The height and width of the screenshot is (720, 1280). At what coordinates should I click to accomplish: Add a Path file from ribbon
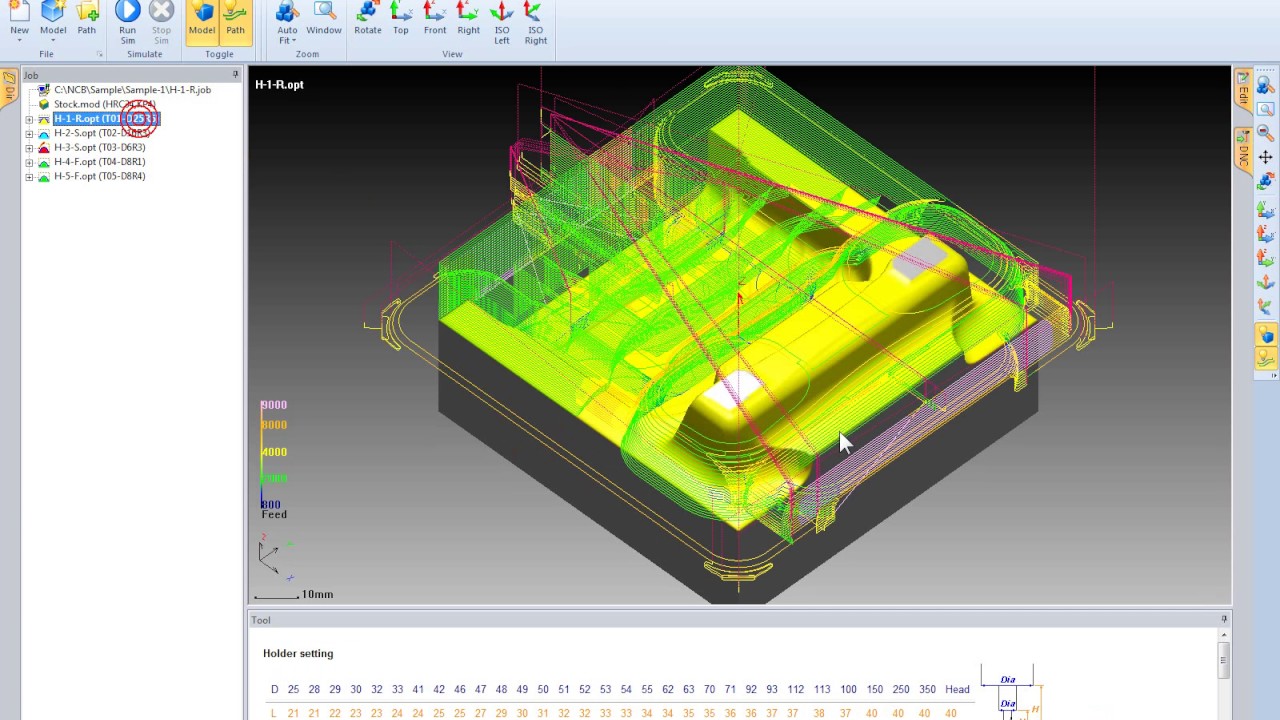87,20
